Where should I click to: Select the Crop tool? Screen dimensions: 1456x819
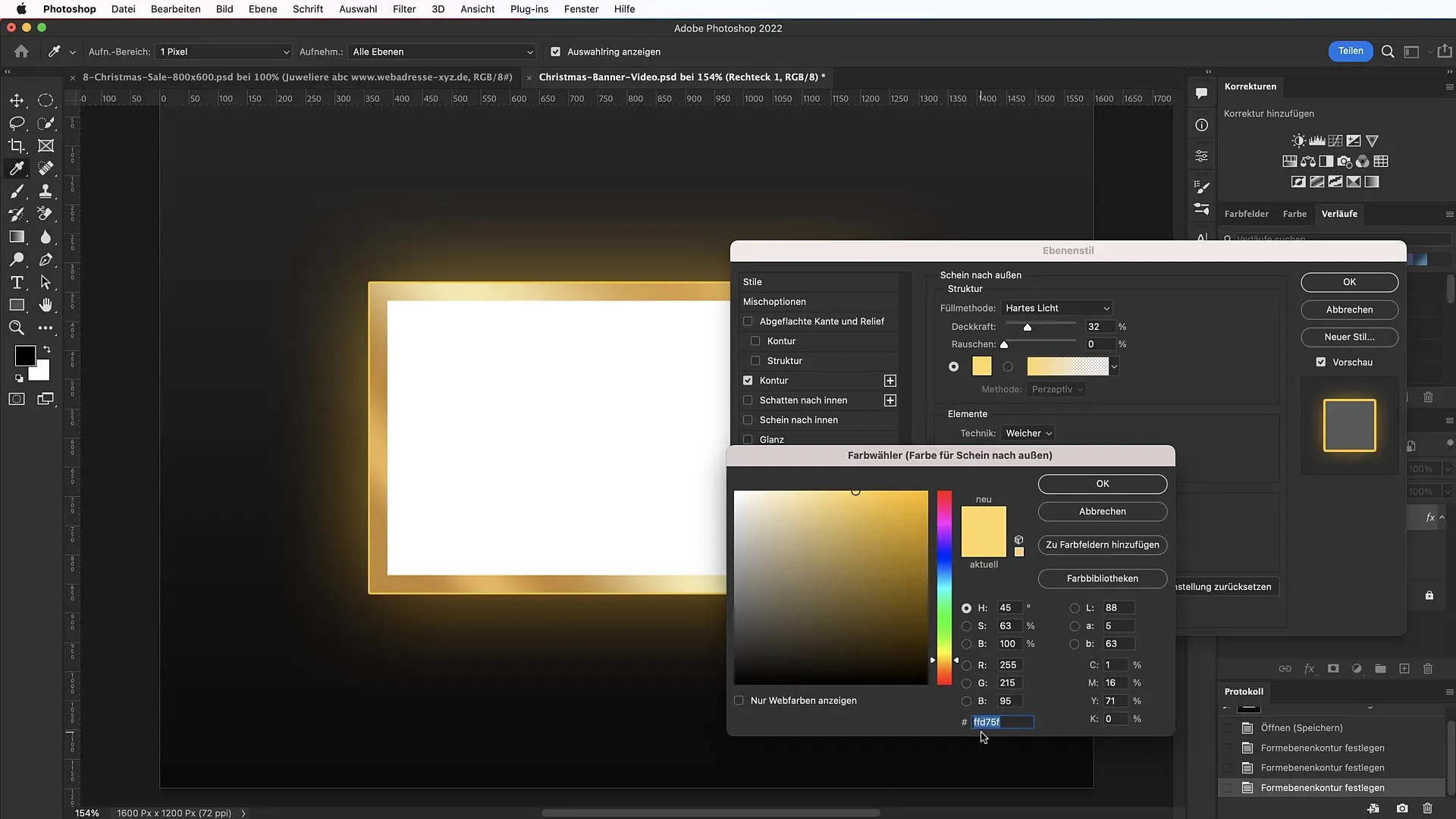pyautogui.click(x=17, y=146)
